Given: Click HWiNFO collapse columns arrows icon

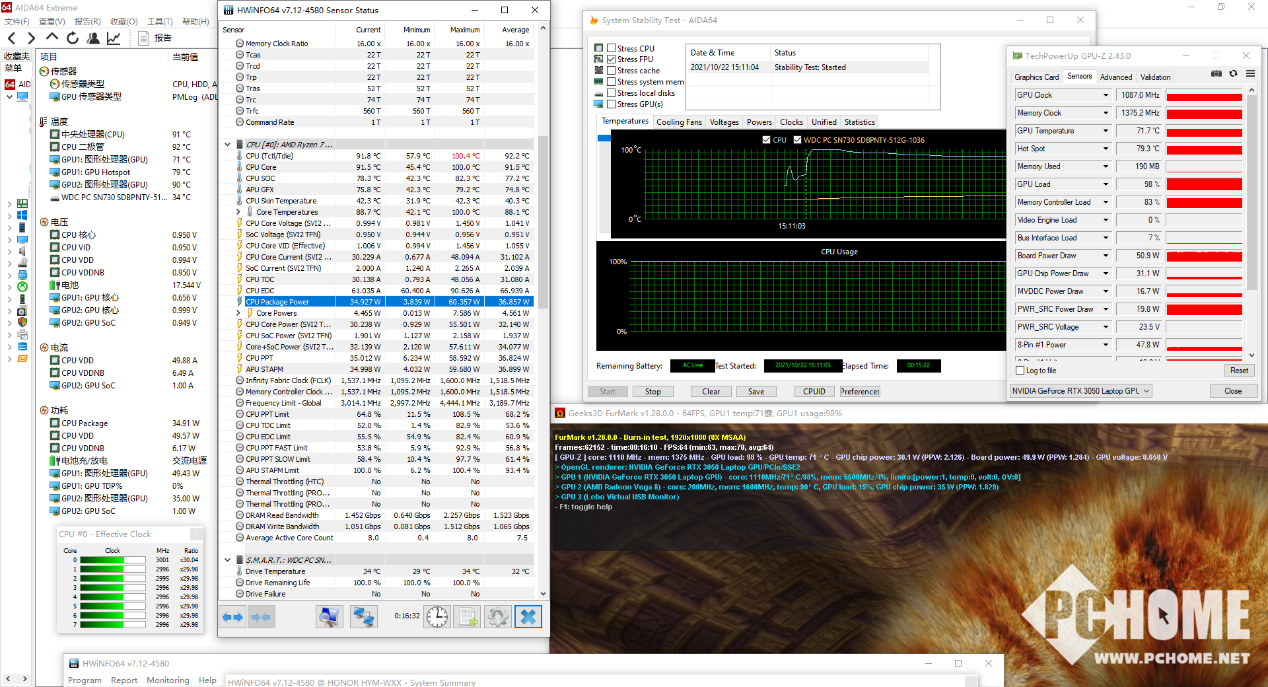Looking at the screenshot, I should 261,617.
